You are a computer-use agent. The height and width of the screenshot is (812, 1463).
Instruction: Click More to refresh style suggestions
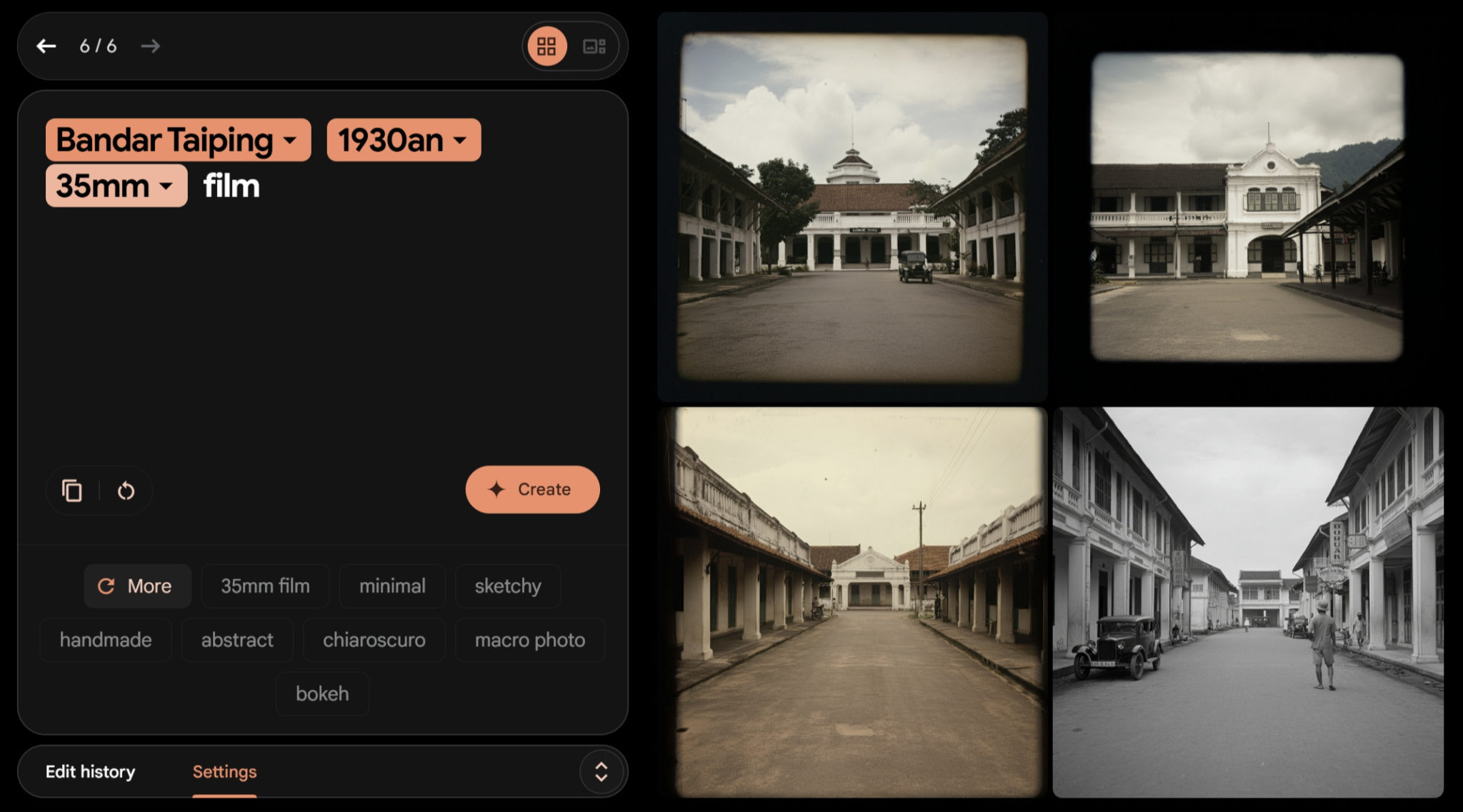pyautogui.click(x=137, y=586)
